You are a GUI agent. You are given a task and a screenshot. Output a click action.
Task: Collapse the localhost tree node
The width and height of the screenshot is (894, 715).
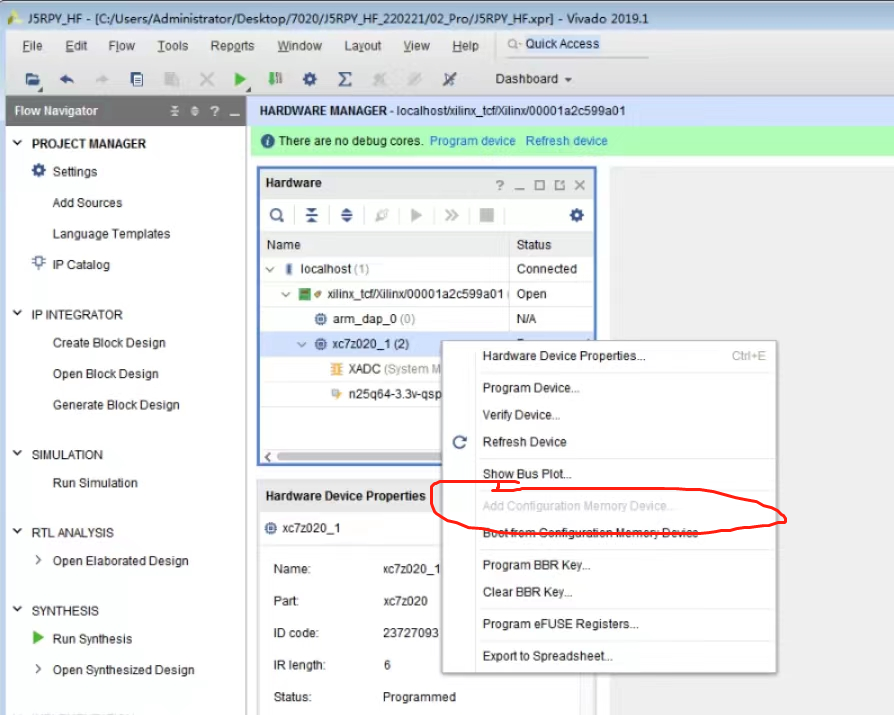click(x=270, y=269)
